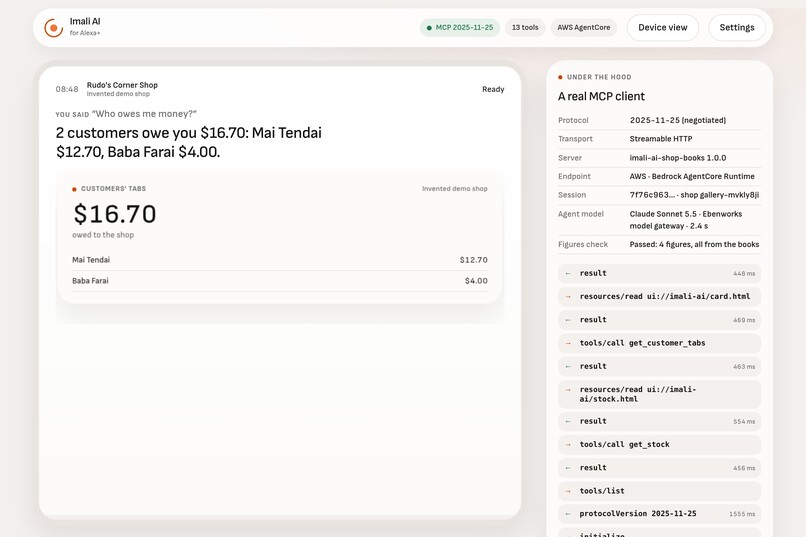Open the result log entry with 554 ms
The image size is (806, 537).
(660, 421)
